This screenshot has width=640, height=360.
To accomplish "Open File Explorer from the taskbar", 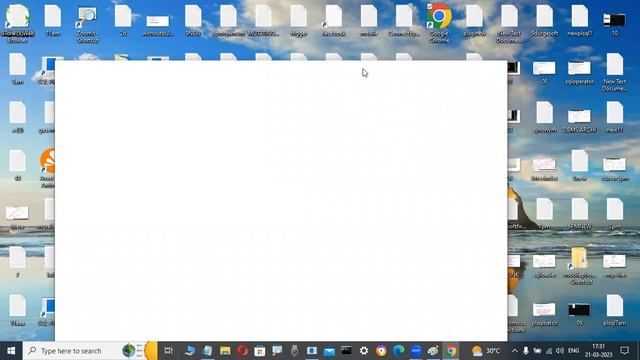I will coord(225,351).
